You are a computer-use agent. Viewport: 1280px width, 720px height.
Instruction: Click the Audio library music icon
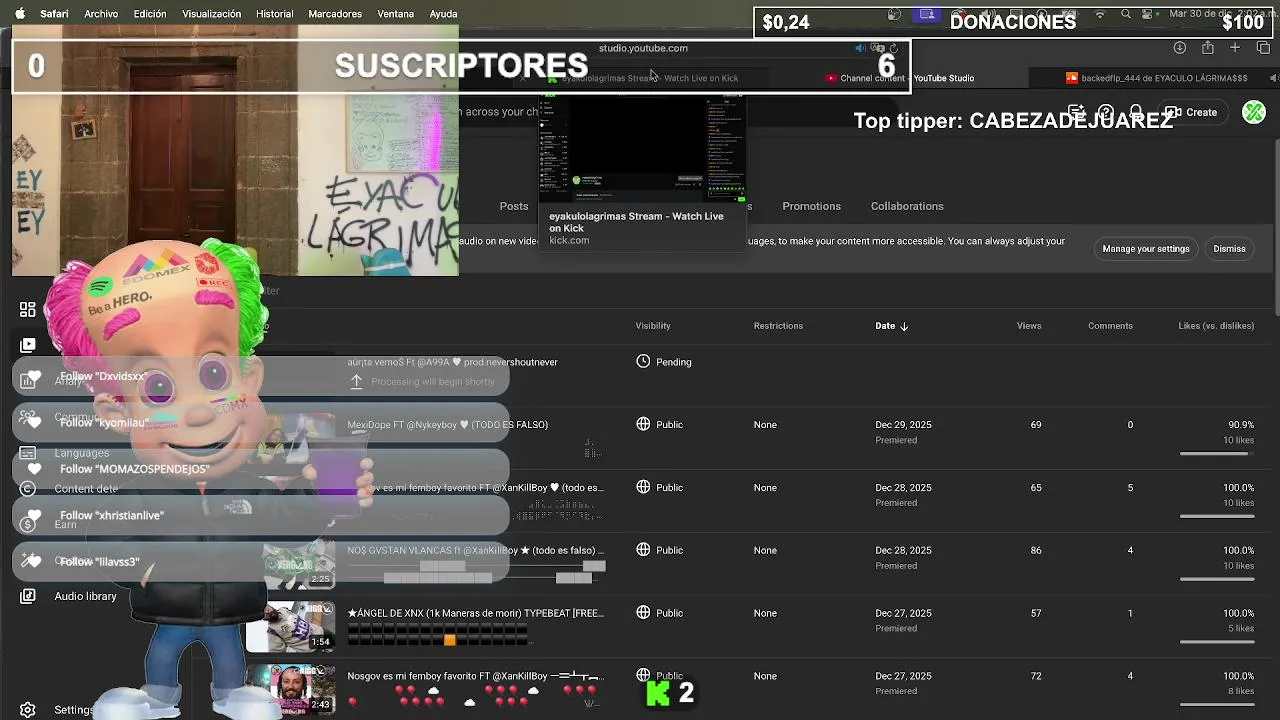tap(28, 596)
